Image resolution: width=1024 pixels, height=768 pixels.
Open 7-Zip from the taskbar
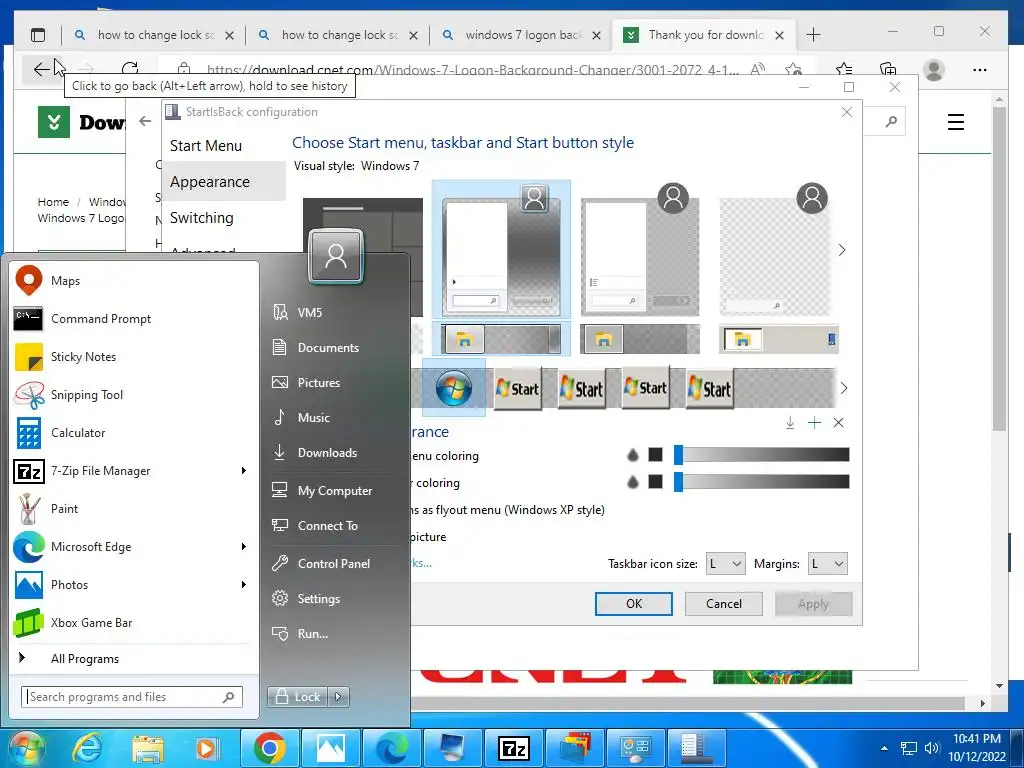click(514, 748)
